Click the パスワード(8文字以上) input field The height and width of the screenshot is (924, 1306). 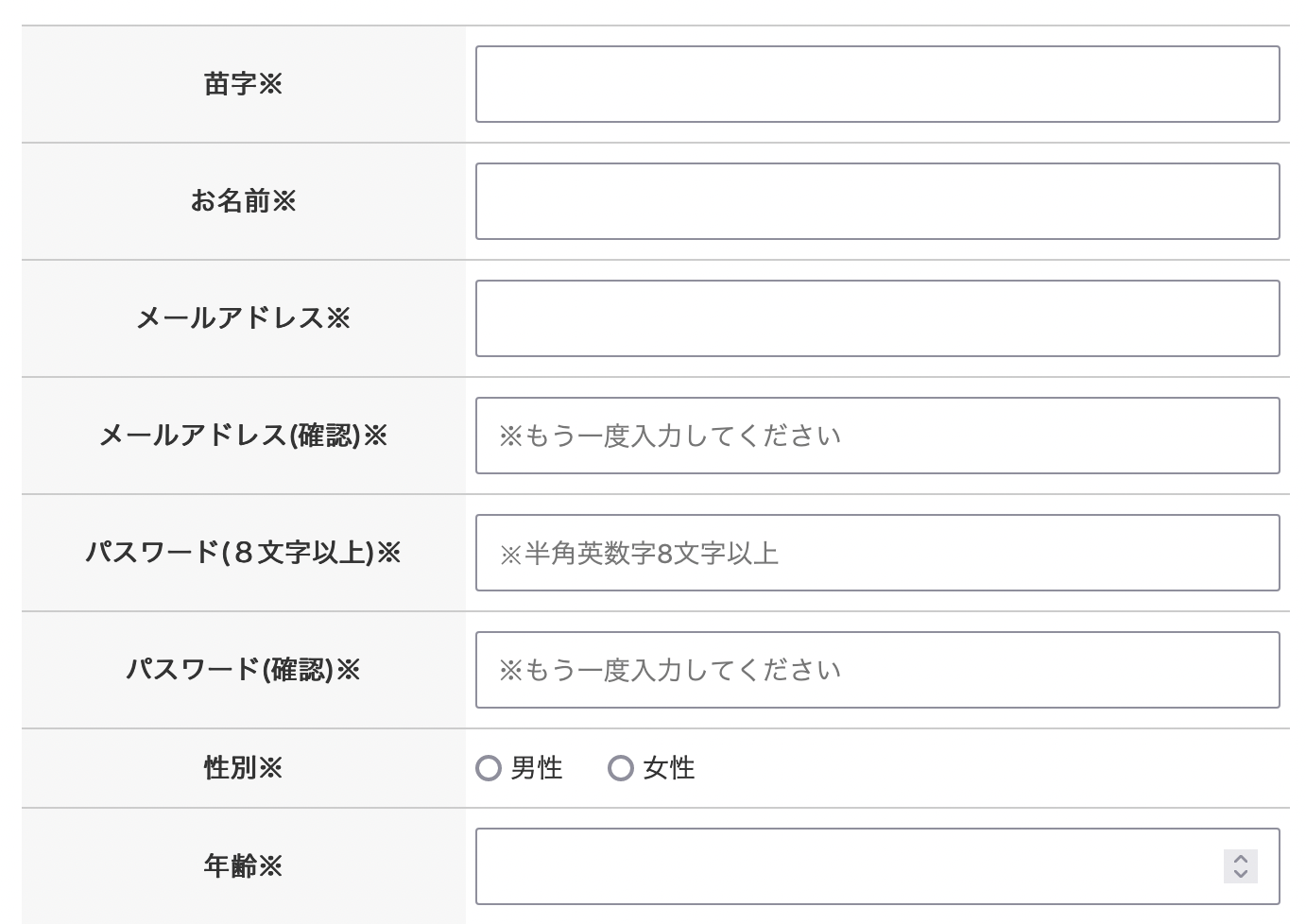877,553
